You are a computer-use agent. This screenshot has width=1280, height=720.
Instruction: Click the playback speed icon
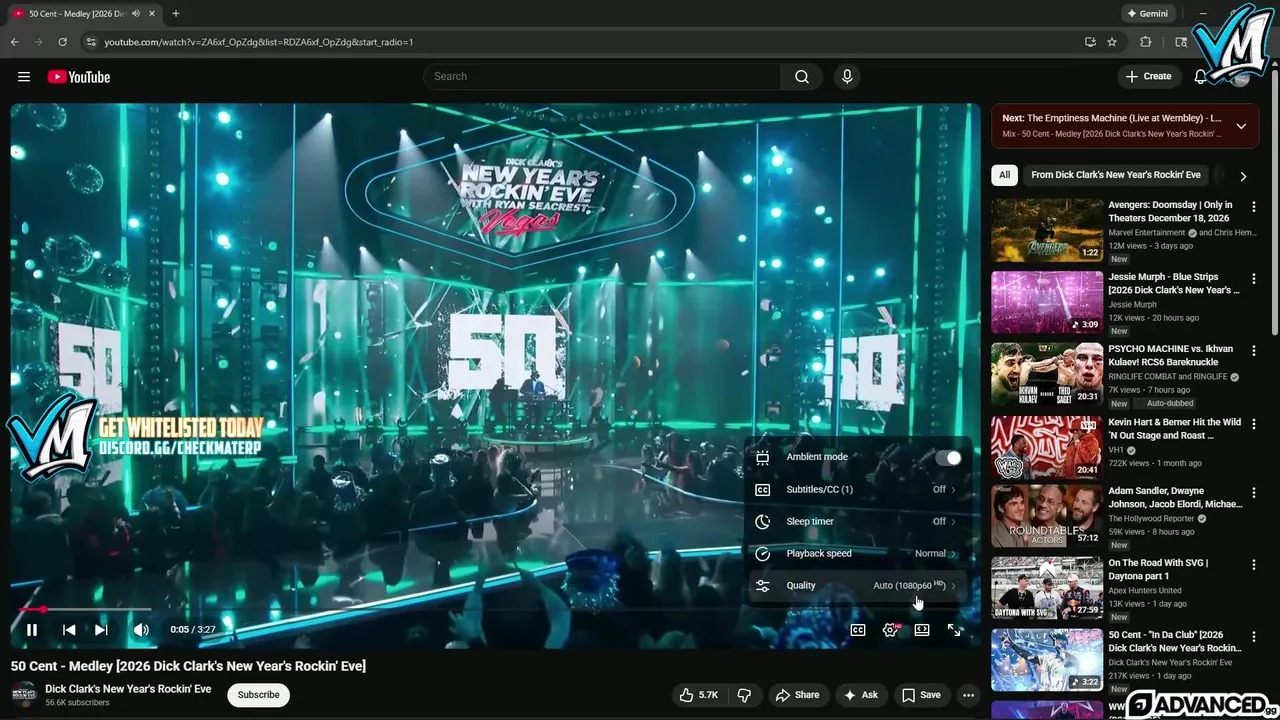point(763,554)
